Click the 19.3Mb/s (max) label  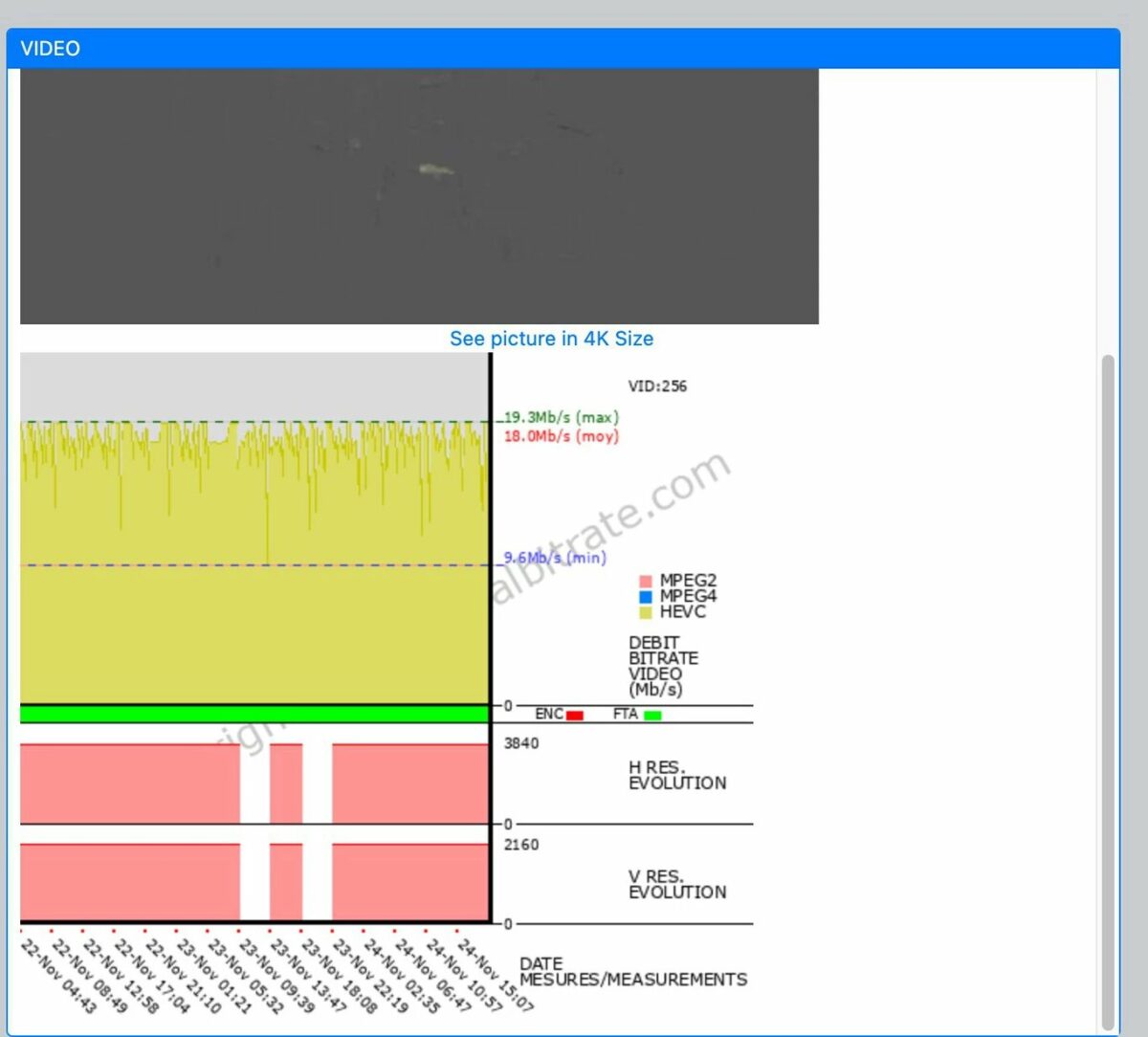(562, 417)
